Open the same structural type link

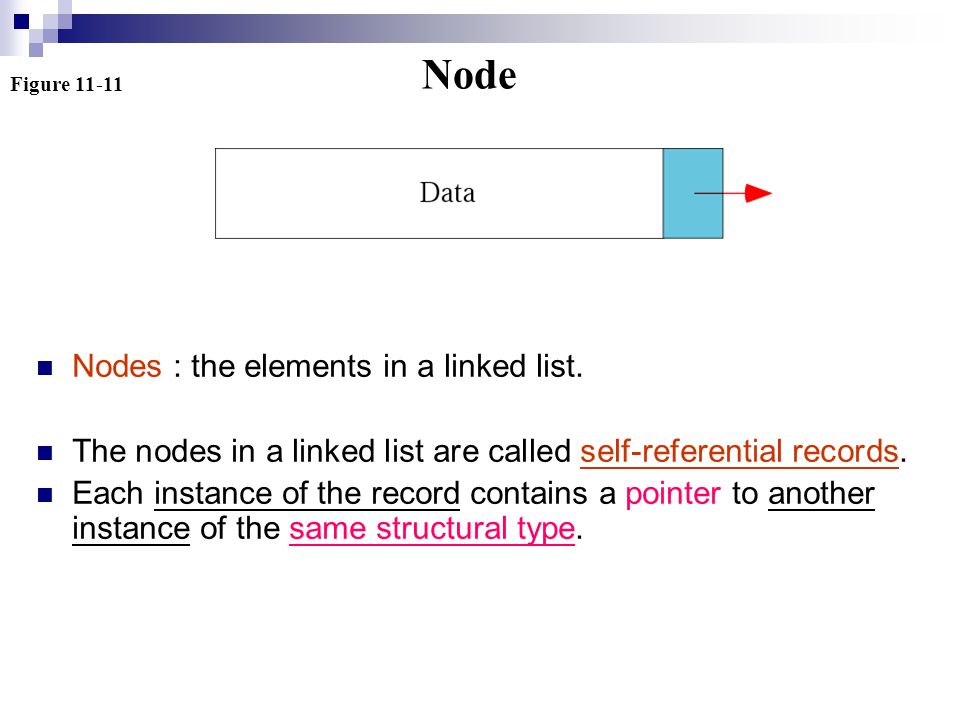[432, 529]
